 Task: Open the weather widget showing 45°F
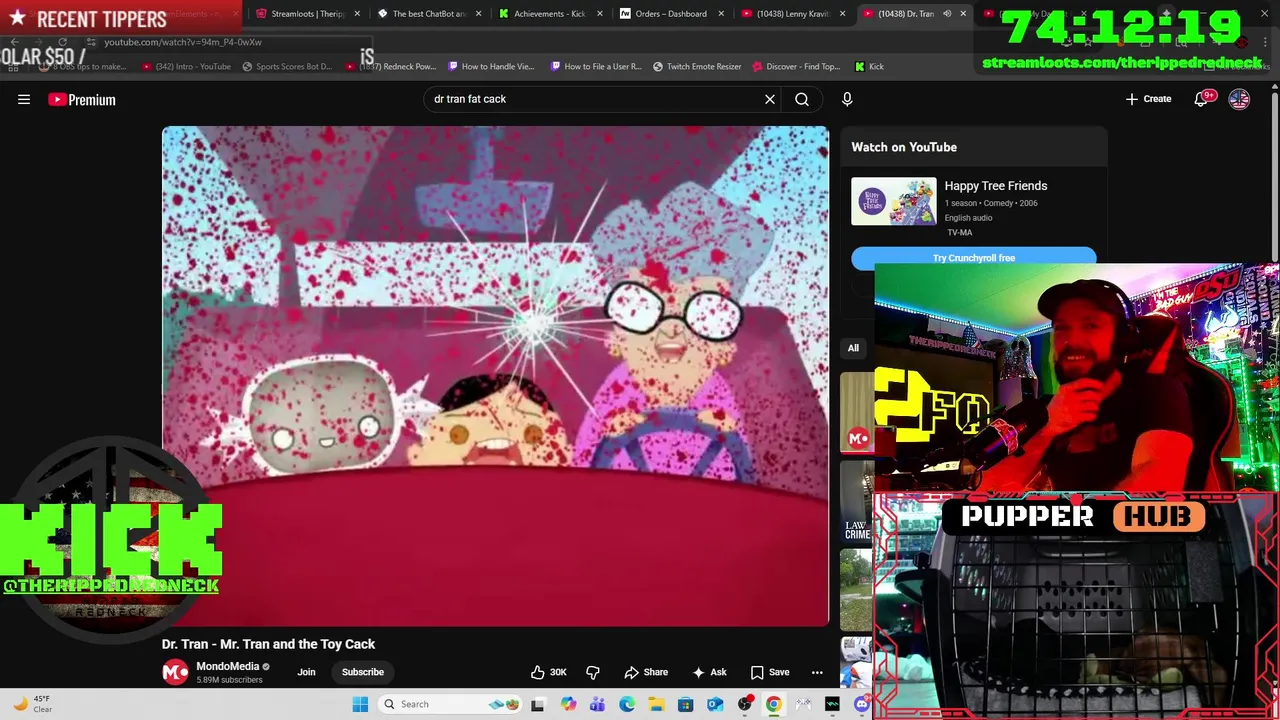pyautogui.click(x=33, y=704)
